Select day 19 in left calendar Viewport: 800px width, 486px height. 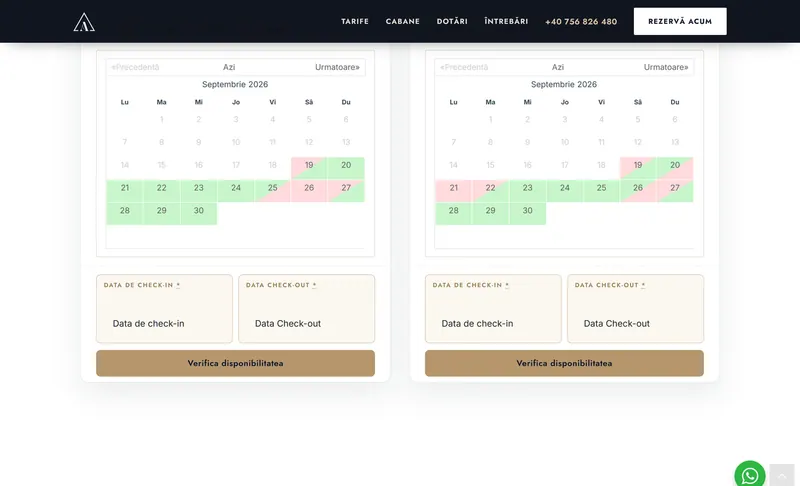(309, 168)
